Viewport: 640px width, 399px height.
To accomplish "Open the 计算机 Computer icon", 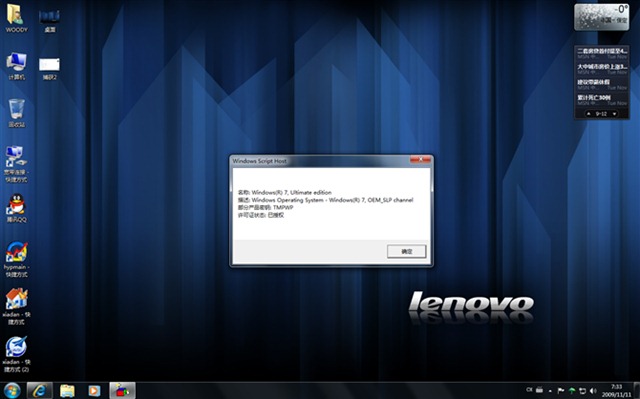I will pos(16,66).
